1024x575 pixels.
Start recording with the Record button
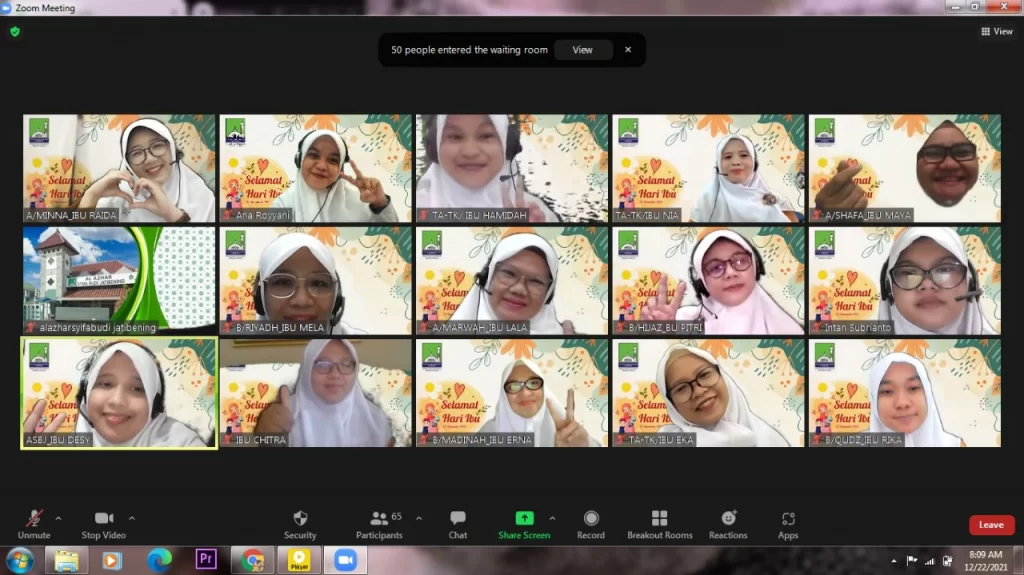coord(591,525)
